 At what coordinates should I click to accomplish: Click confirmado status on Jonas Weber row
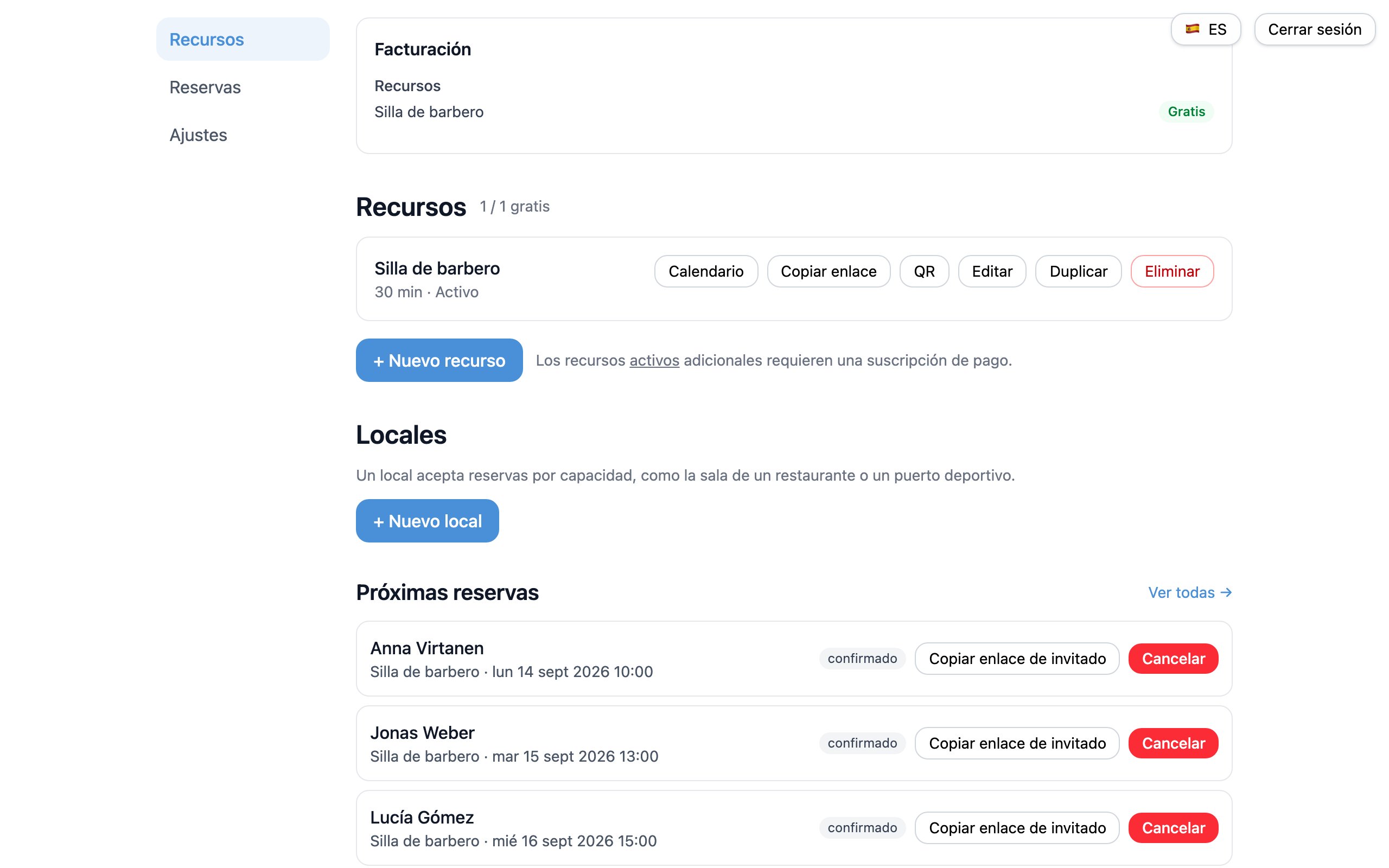point(862,743)
